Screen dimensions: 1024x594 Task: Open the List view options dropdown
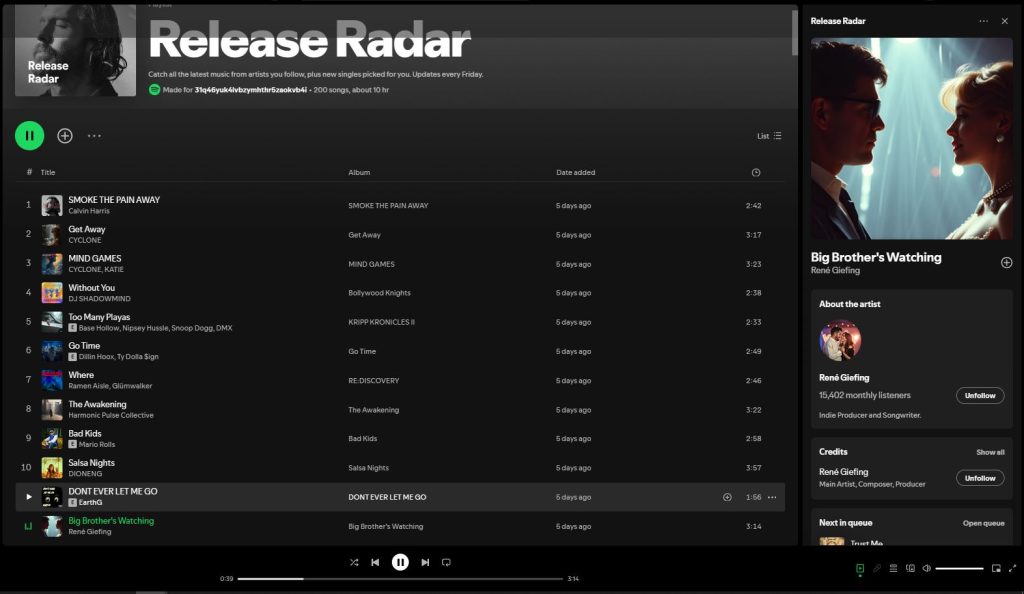[769, 136]
